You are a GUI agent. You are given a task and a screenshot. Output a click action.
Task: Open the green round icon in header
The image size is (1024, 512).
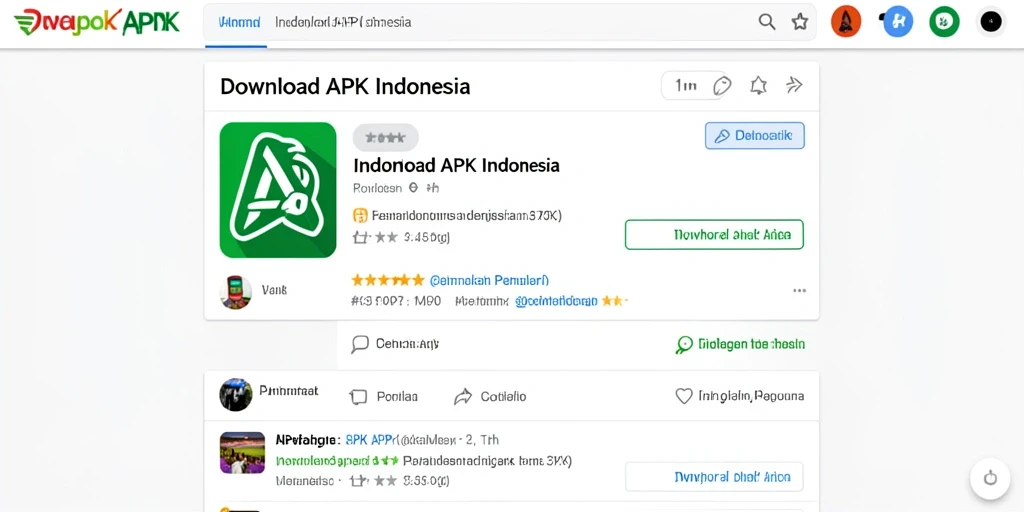point(944,22)
